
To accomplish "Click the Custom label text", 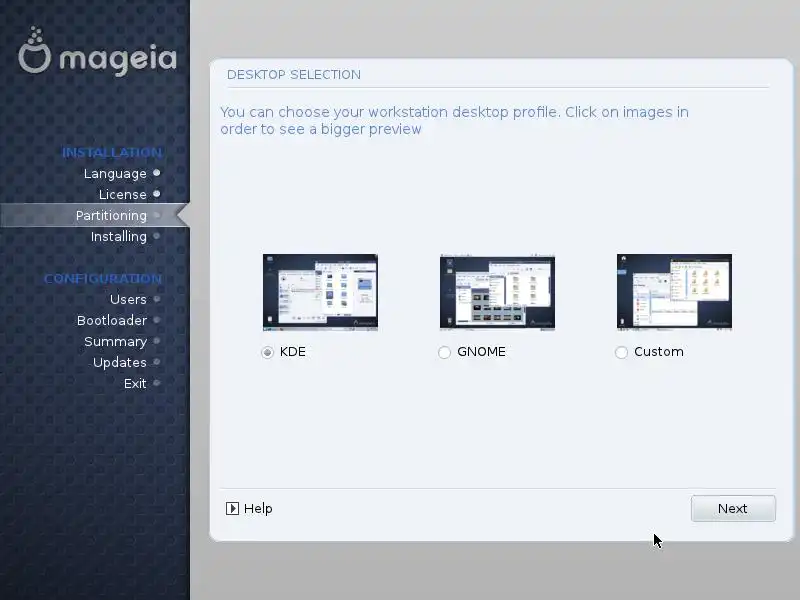I will pos(659,352).
